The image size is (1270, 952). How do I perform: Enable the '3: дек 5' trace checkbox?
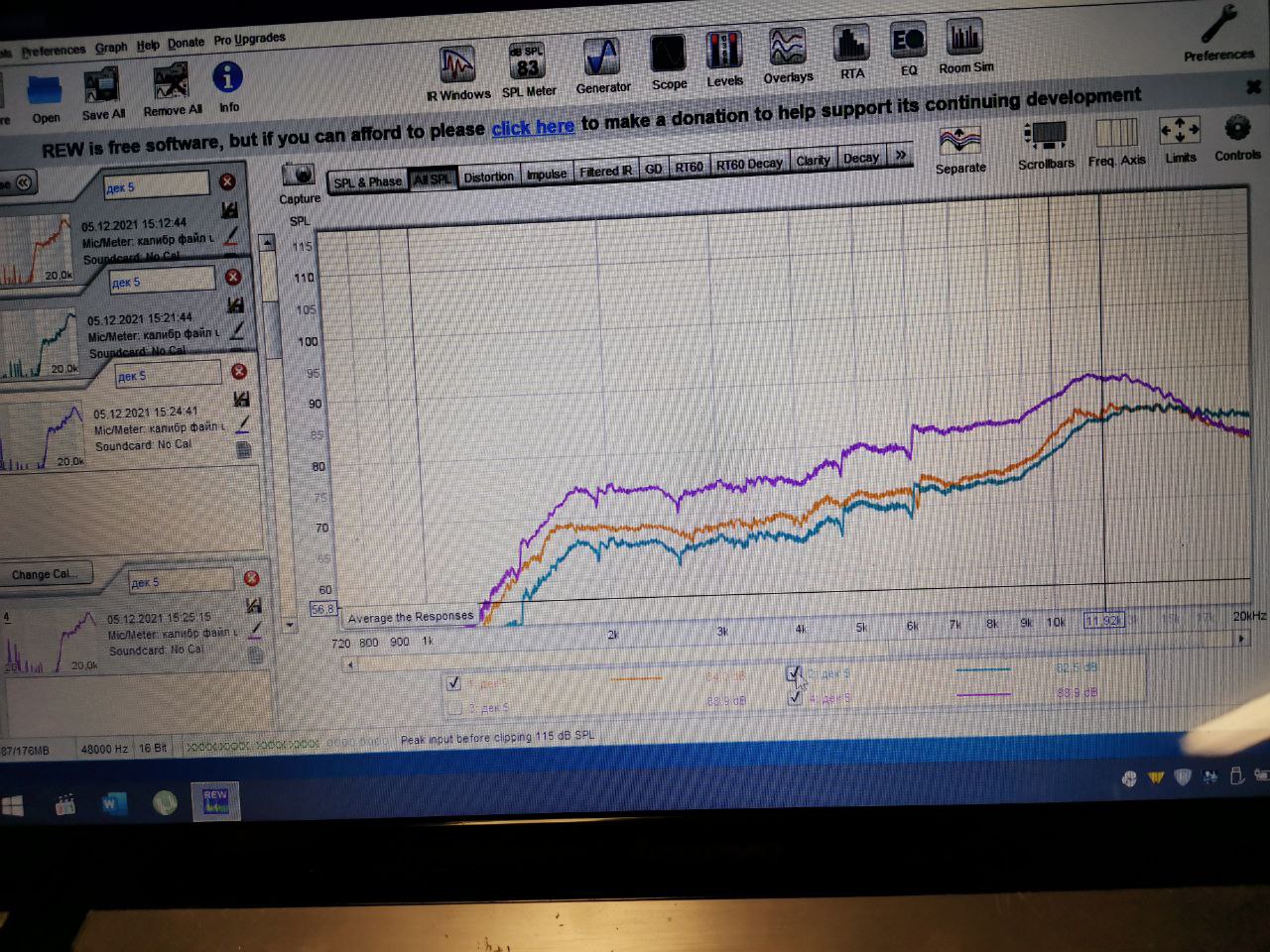tap(453, 708)
